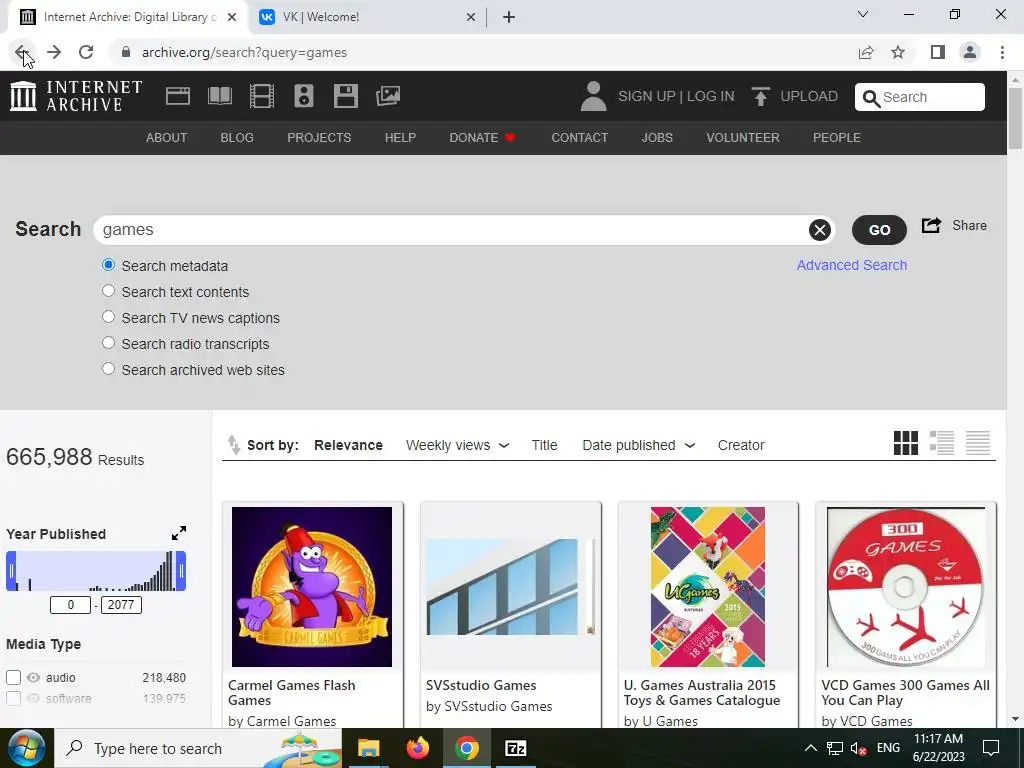Screen dimensions: 1024x768
Task: Open the tab search chevron
Action: click(863, 14)
